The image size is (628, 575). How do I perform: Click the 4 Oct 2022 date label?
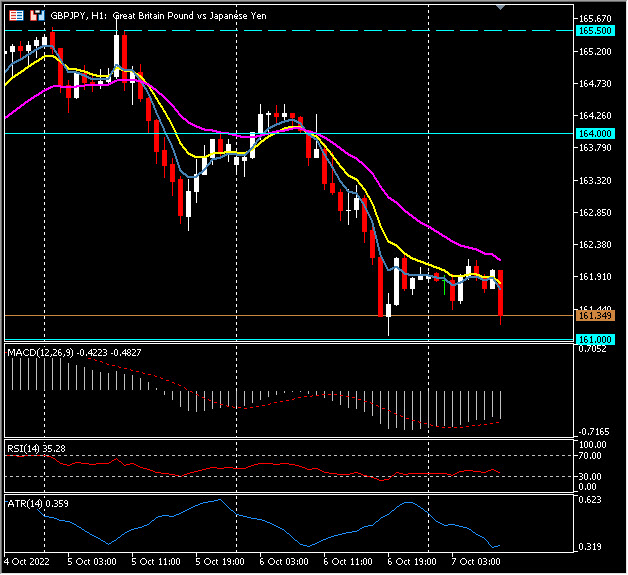(28, 563)
